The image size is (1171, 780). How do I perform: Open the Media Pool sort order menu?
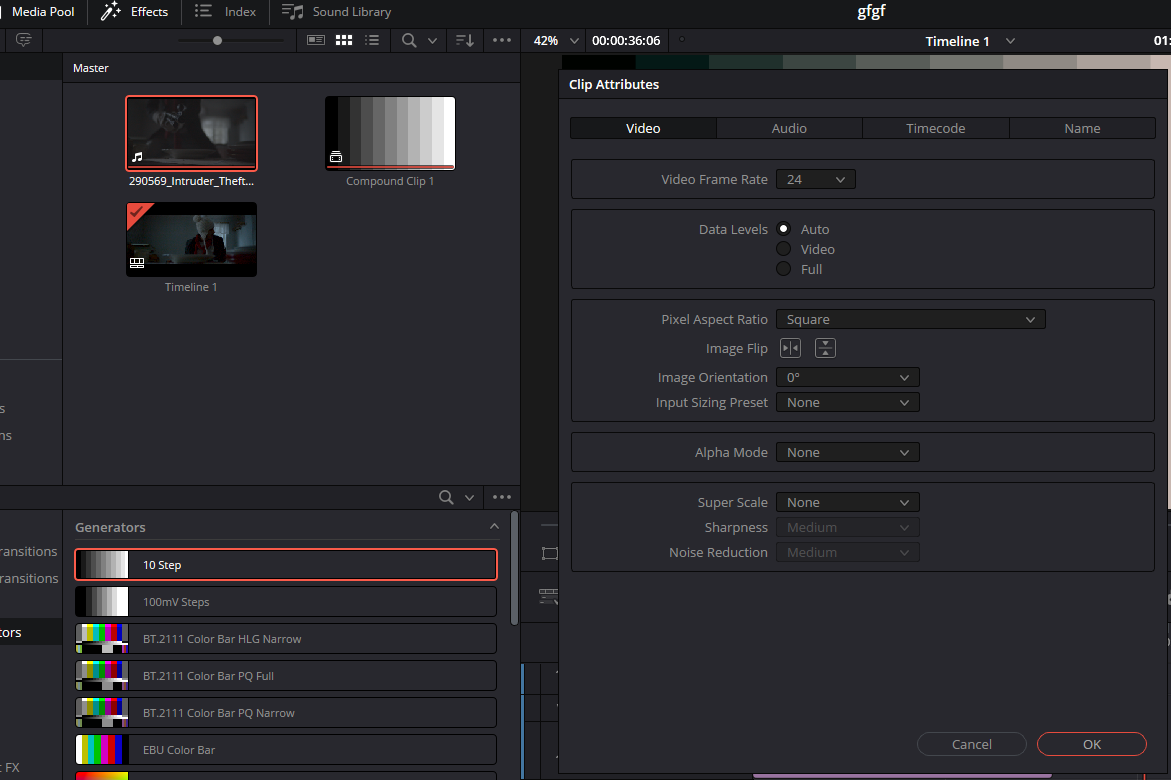[464, 40]
